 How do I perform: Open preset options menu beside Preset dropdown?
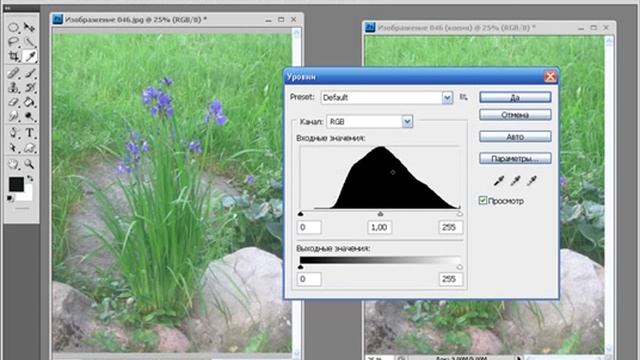pos(463,97)
